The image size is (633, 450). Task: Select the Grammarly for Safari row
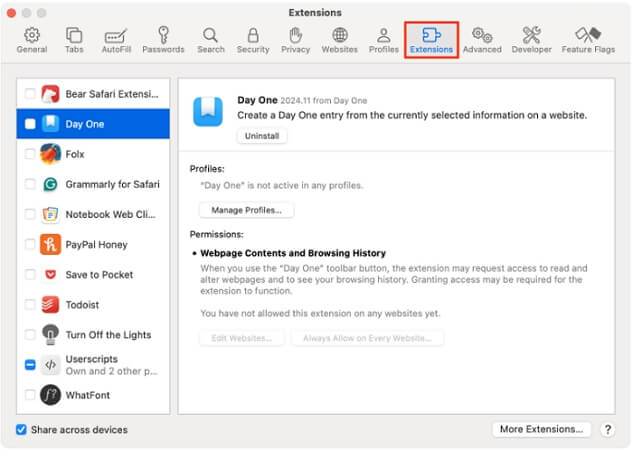(93, 184)
